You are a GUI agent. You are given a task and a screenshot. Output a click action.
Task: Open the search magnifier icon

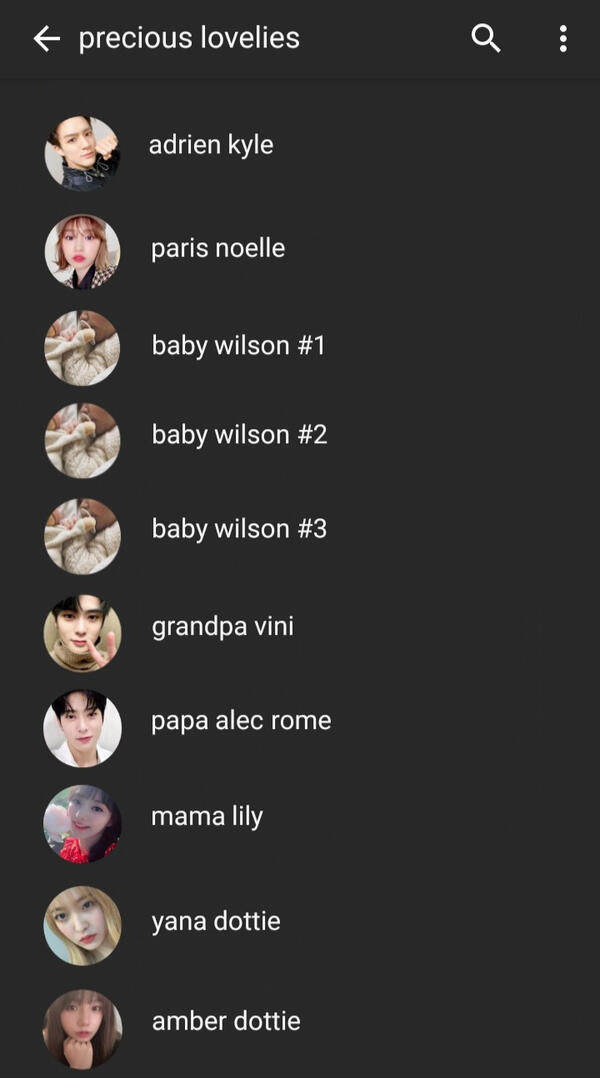coord(486,38)
